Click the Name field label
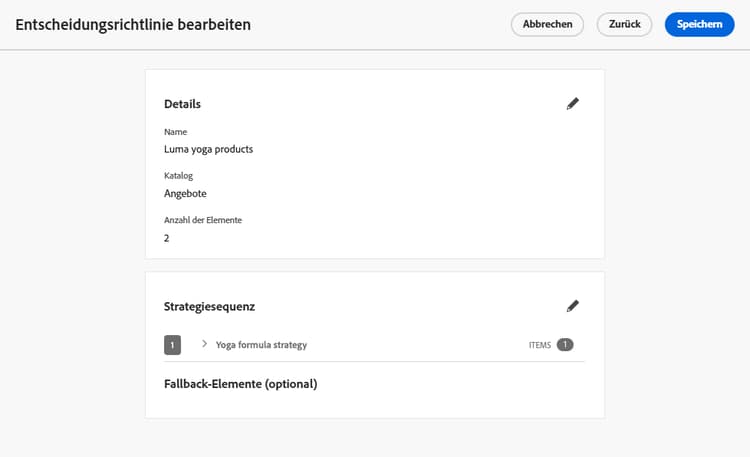Viewport: 750px width, 457px height. (175, 132)
